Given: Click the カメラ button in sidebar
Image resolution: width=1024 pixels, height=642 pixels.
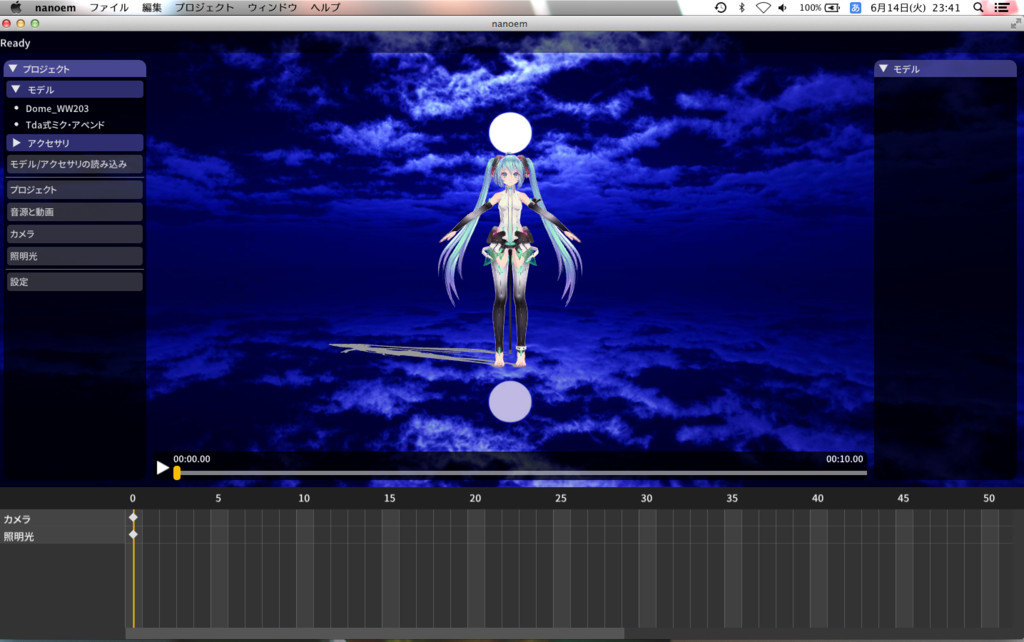Looking at the screenshot, I should (74, 234).
